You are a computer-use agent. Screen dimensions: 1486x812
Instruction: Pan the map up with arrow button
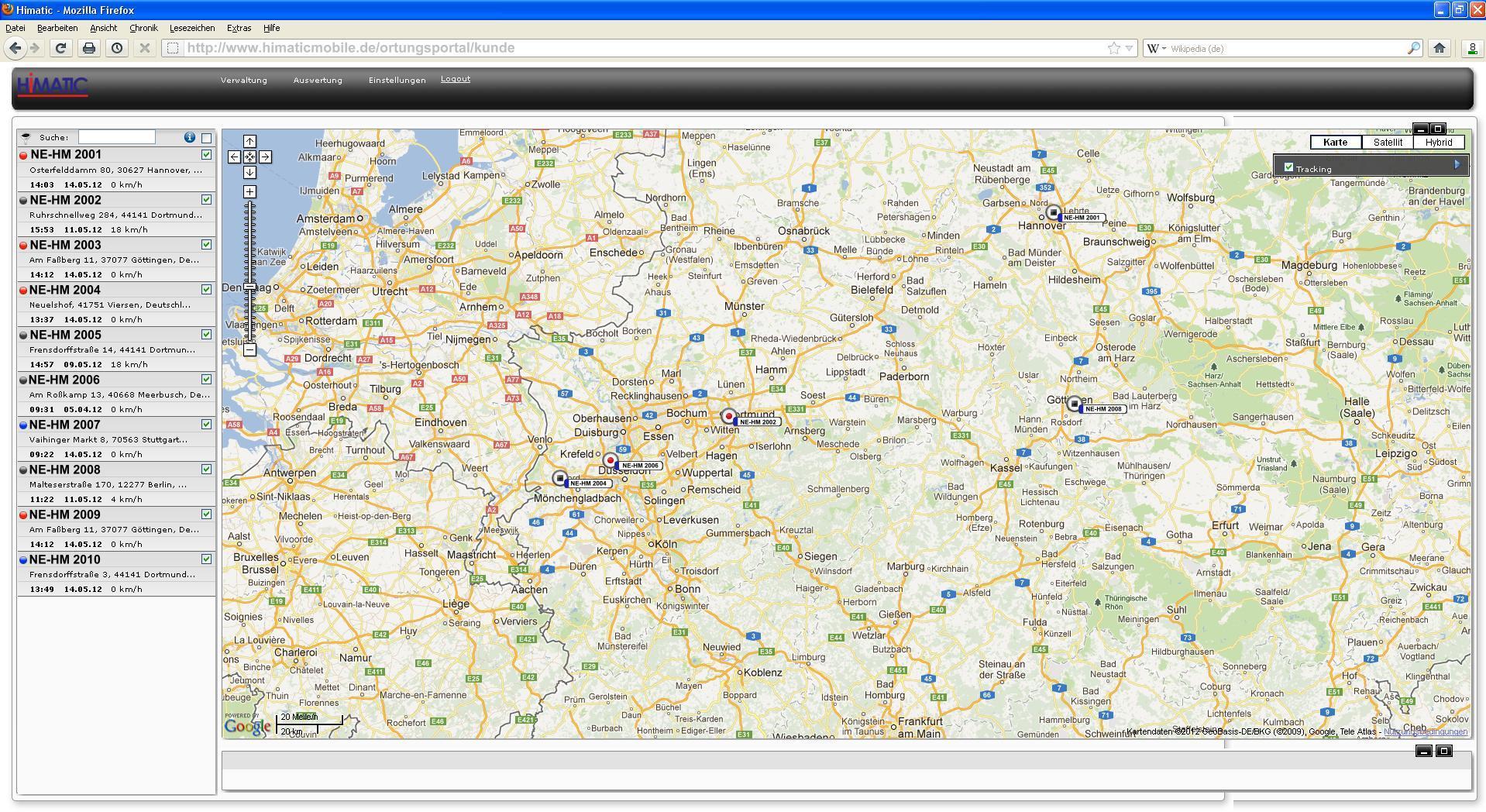(x=249, y=141)
